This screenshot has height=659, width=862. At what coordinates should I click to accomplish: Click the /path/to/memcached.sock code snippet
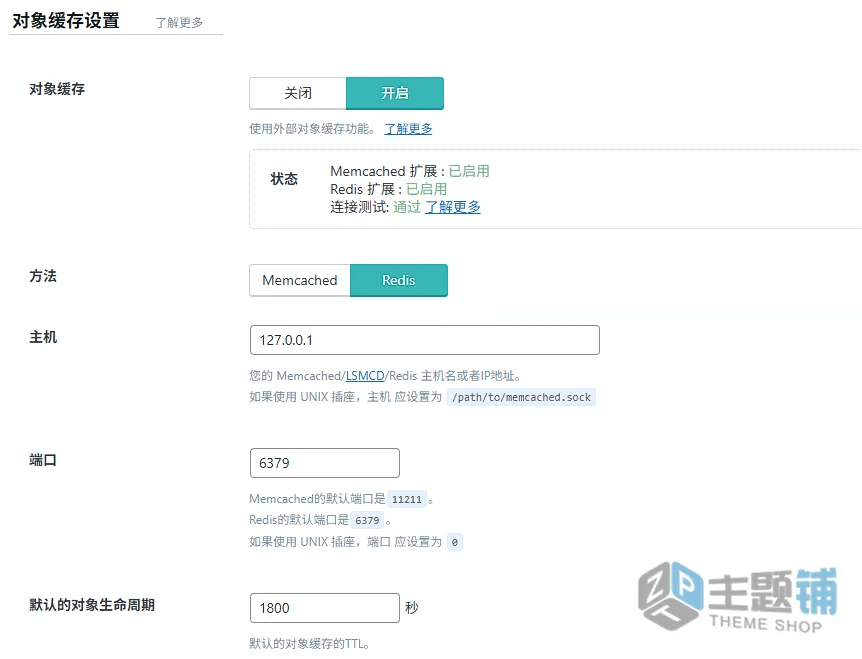[x=521, y=397]
